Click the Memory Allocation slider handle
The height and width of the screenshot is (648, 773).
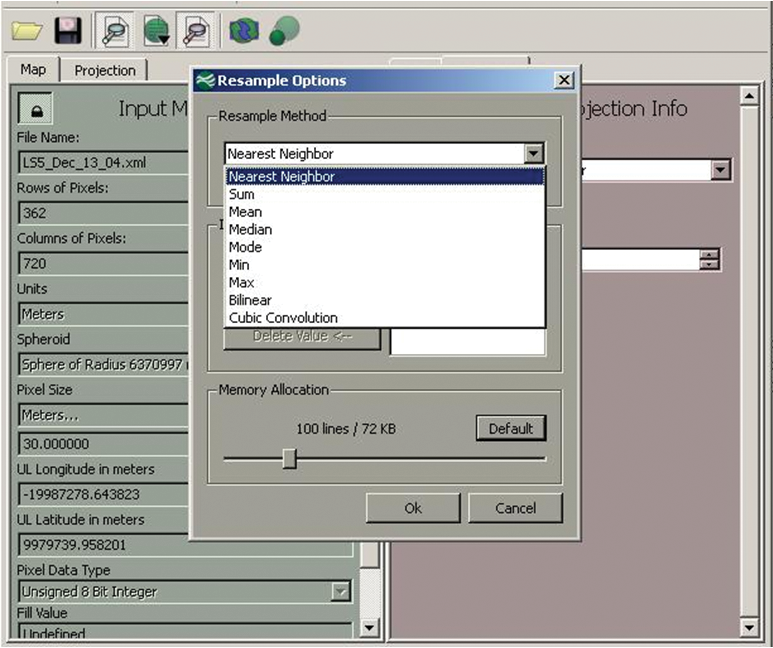coord(289,458)
